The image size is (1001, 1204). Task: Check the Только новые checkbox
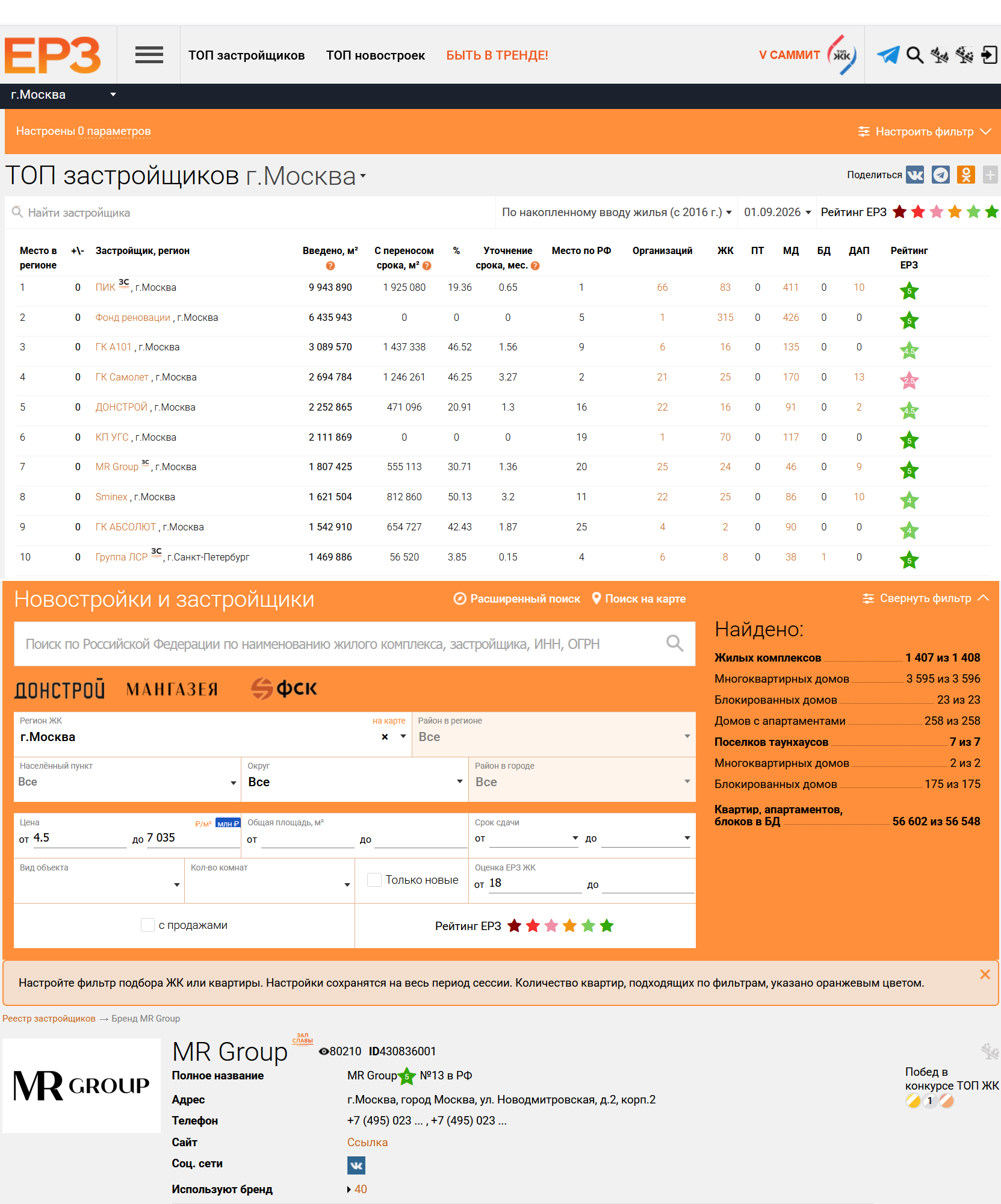coord(374,880)
